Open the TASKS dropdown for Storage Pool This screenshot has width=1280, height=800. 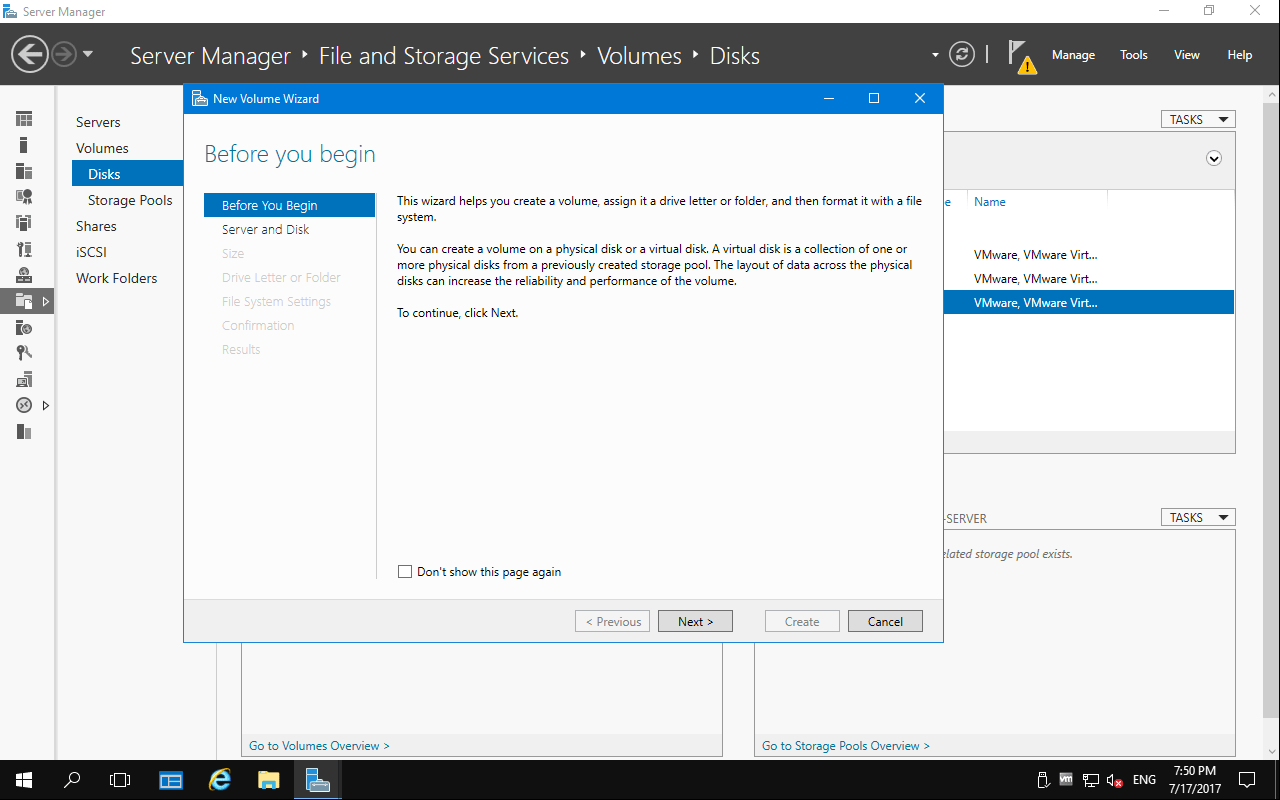1198,517
